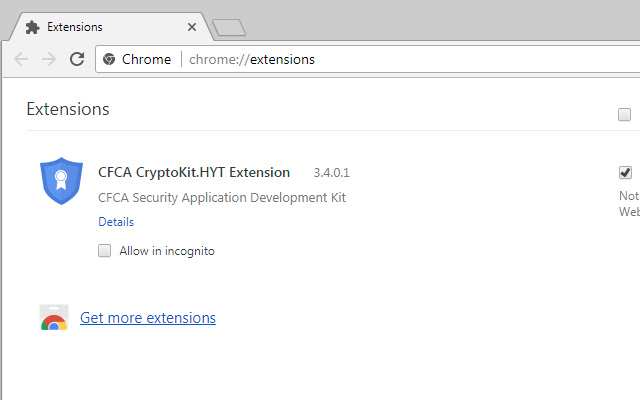Open a new tab

click(229, 27)
